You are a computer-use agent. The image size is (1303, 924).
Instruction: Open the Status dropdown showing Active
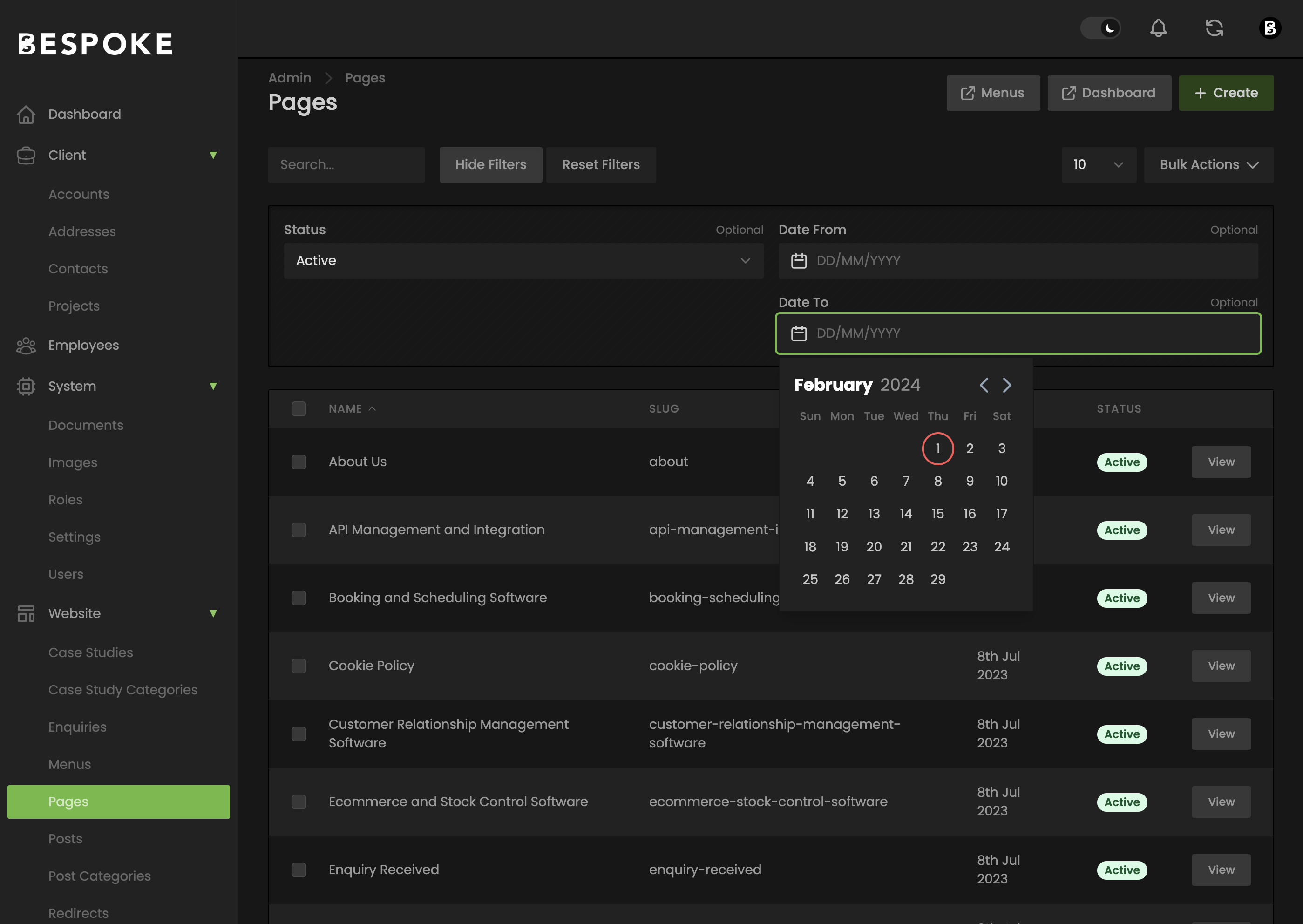point(523,261)
